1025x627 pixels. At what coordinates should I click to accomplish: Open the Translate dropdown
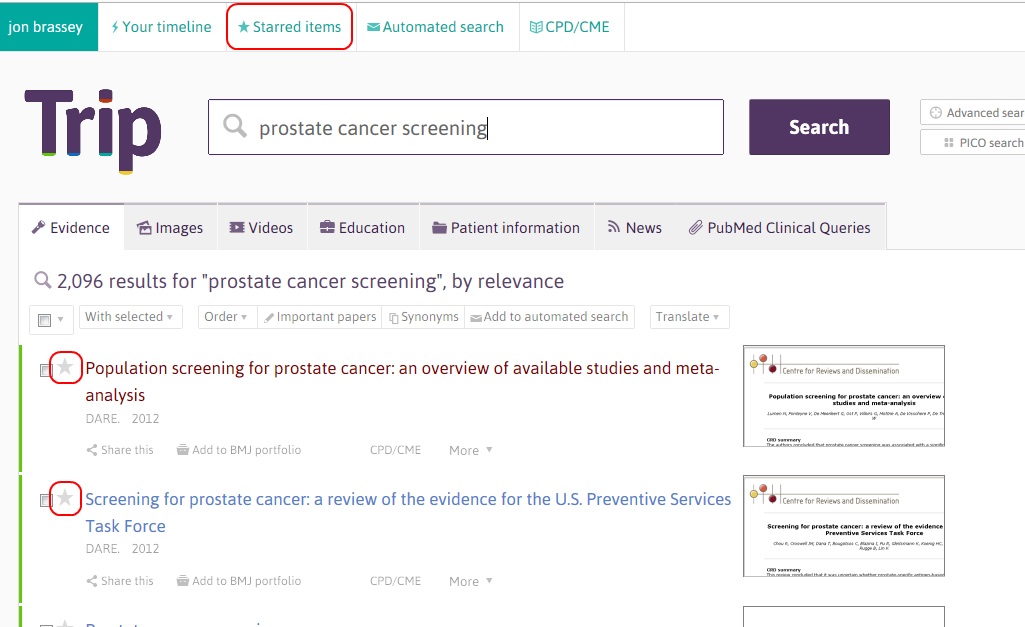click(689, 317)
